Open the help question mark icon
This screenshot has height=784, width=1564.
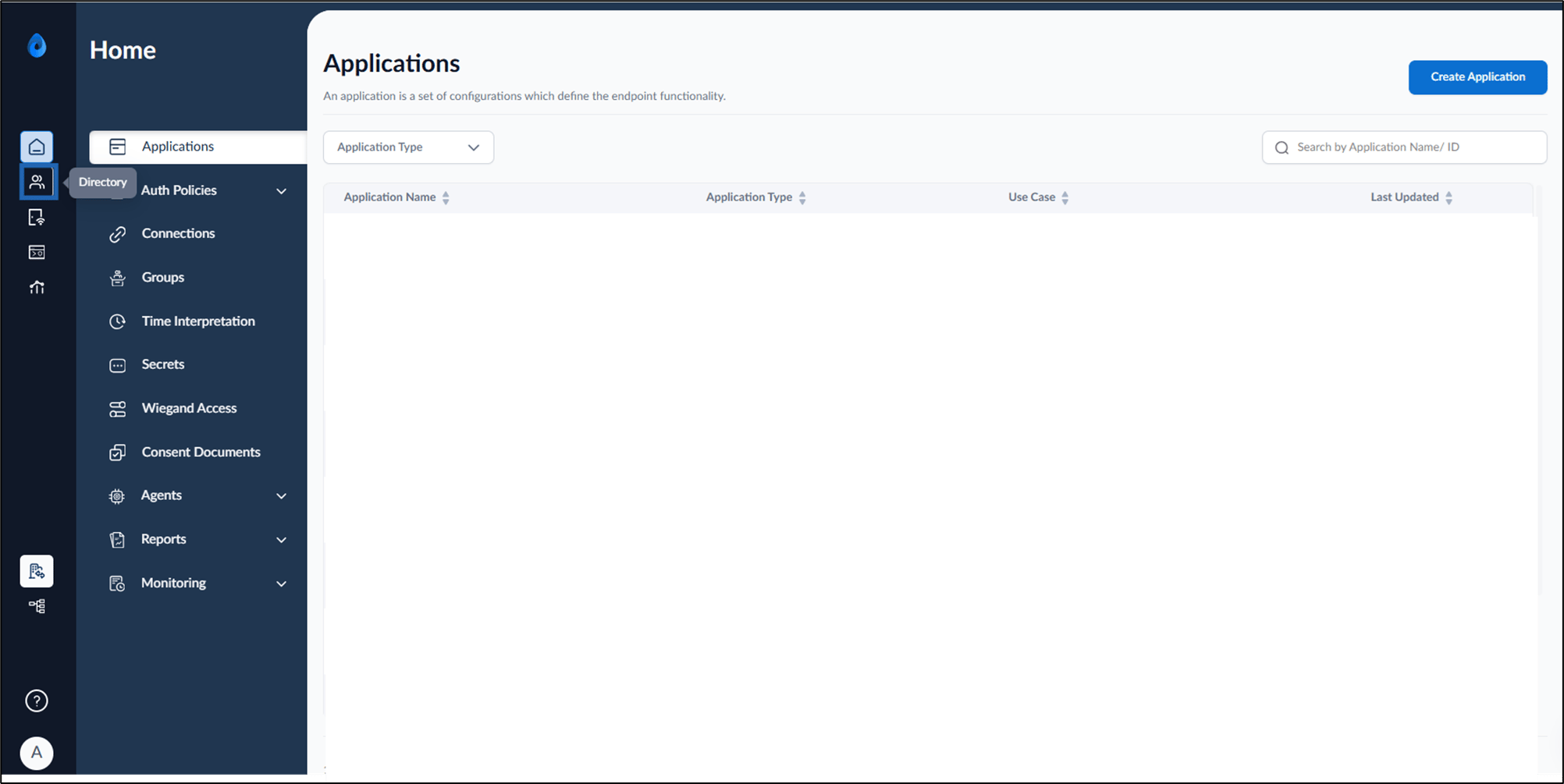click(37, 701)
